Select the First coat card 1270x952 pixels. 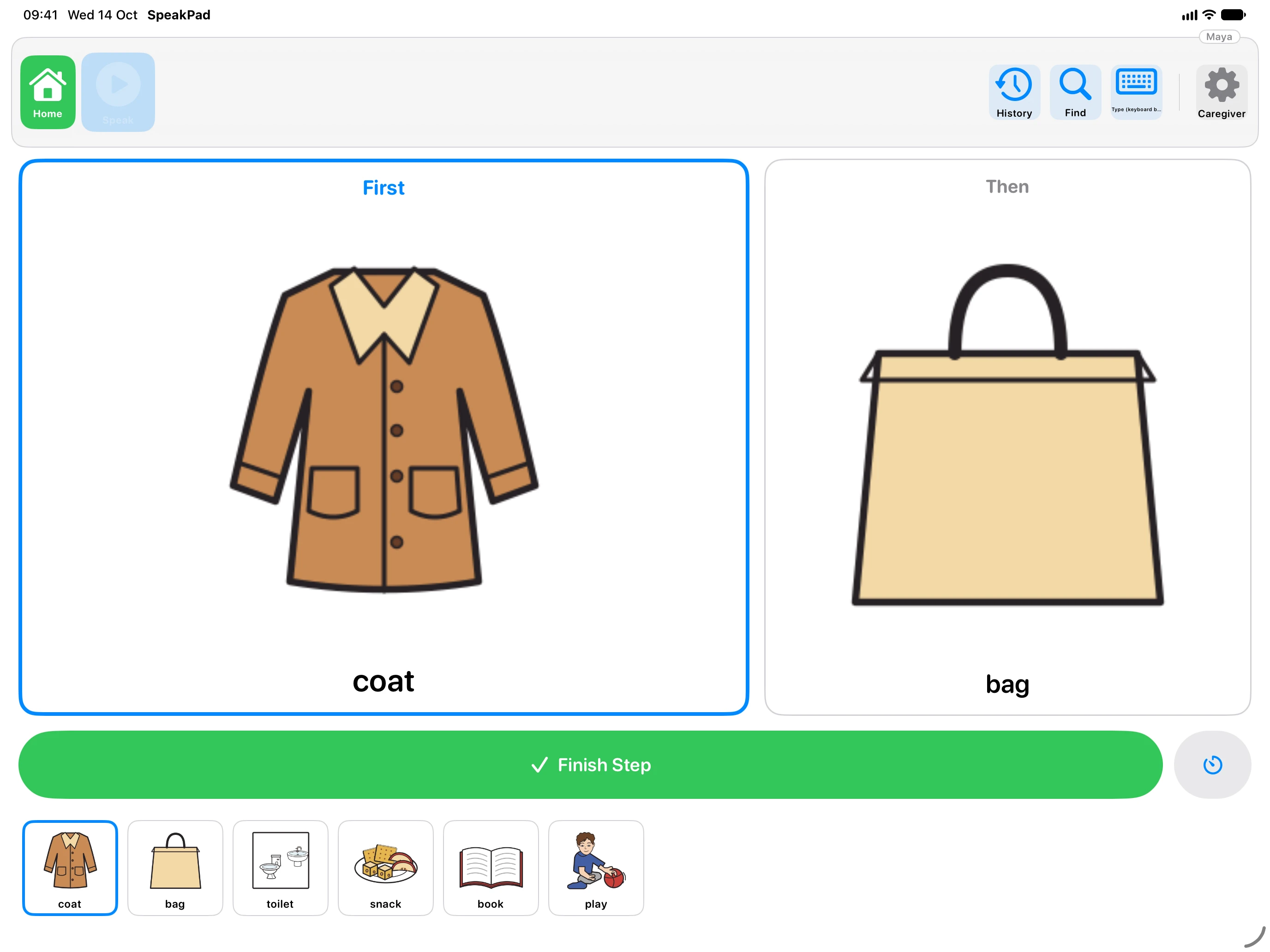(383, 437)
